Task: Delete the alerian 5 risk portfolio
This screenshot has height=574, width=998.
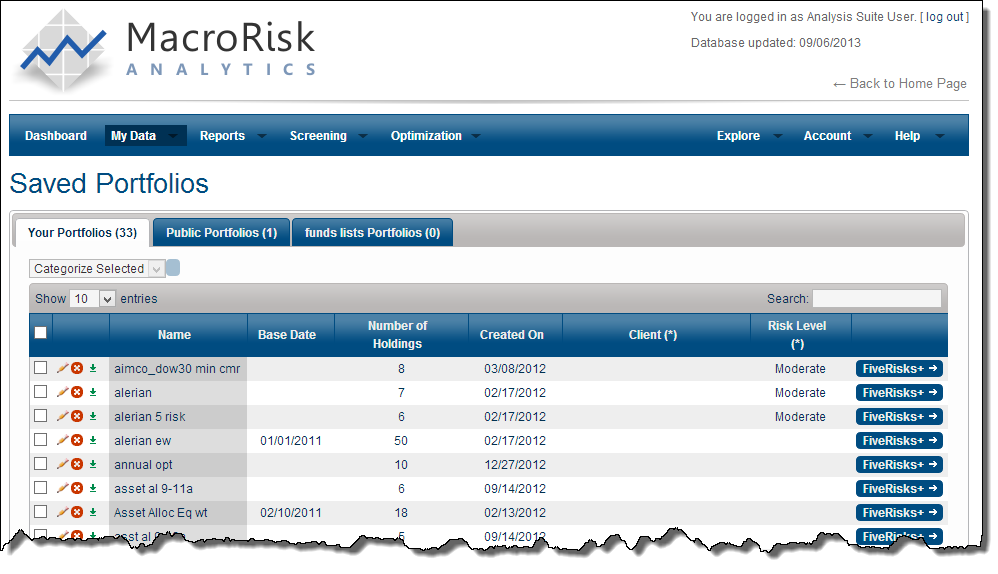Action: pyautogui.click(x=77, y=416)
